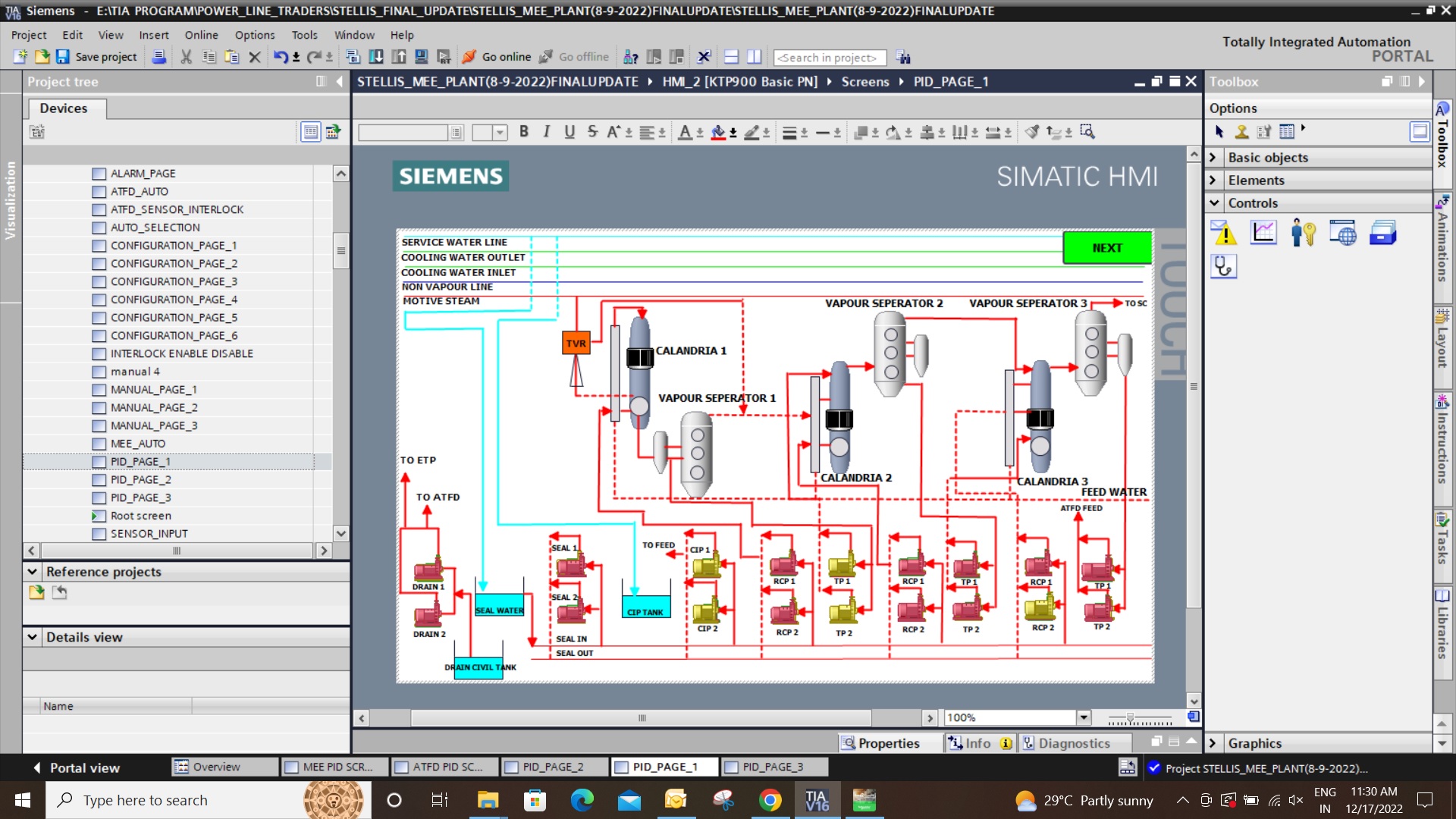Image resolution: width=1456 pixels, height=819 pixels.
Task: Click the green NEXT button
Action: tap(1106, 248)
